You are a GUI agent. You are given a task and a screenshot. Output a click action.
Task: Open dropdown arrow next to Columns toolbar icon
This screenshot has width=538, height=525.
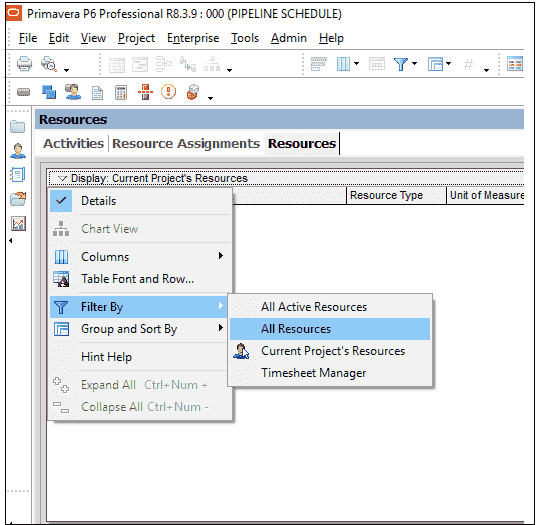(x=356, y=63)
